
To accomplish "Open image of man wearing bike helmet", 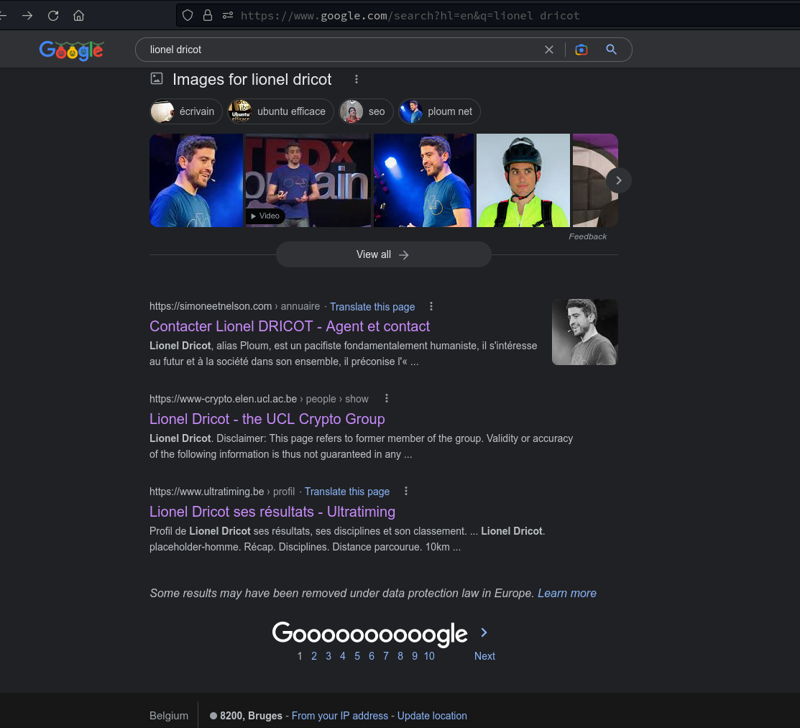I will pos(523,180).
